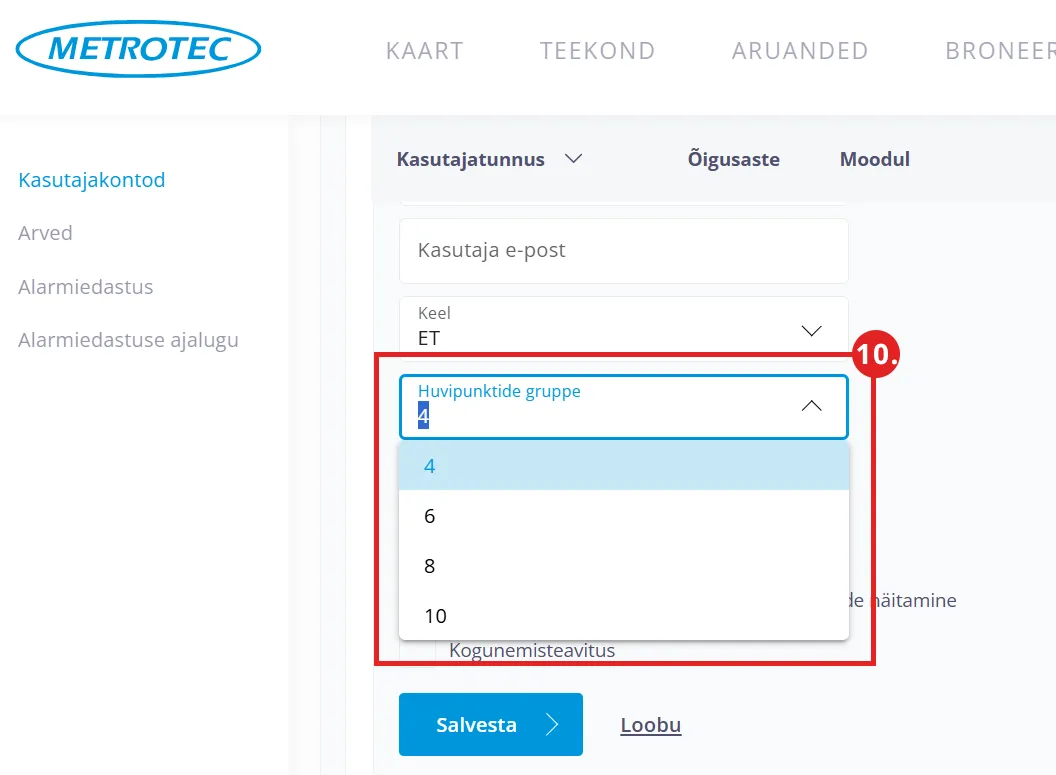Switch to Arved in the sidebar

point(46,233)
